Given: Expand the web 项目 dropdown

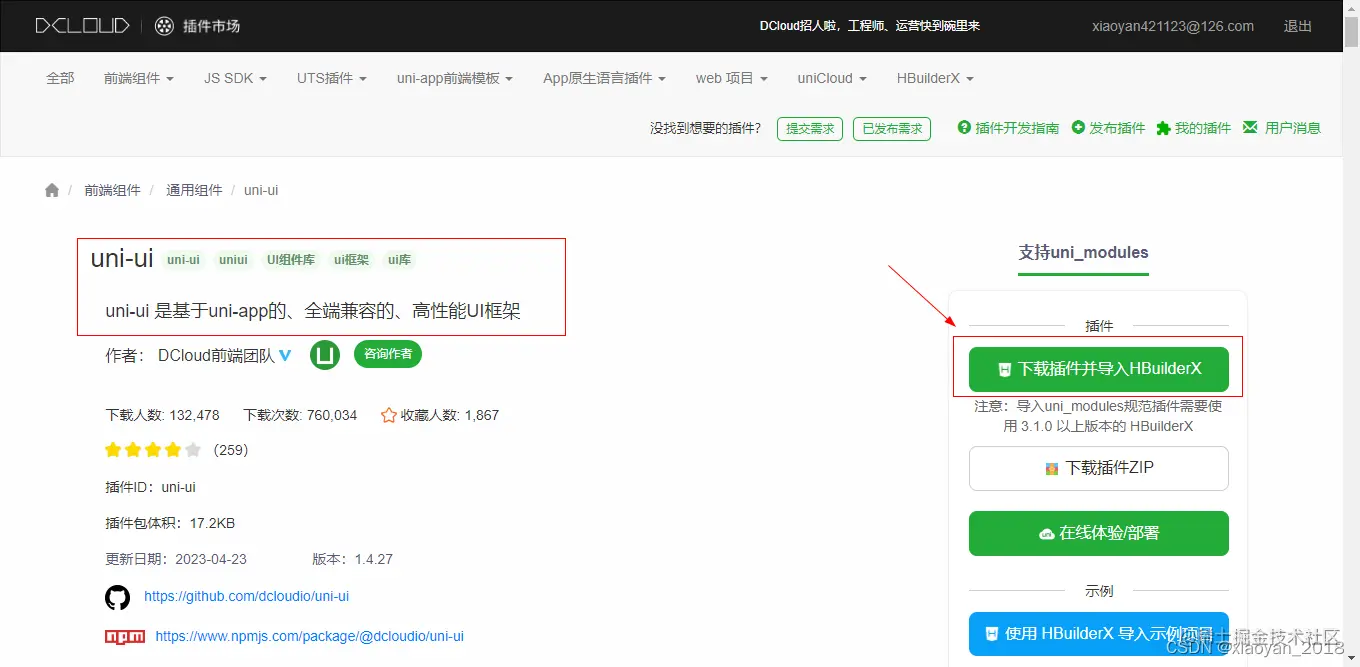Looking at the screenshot, I should click(x=732, y=78).
